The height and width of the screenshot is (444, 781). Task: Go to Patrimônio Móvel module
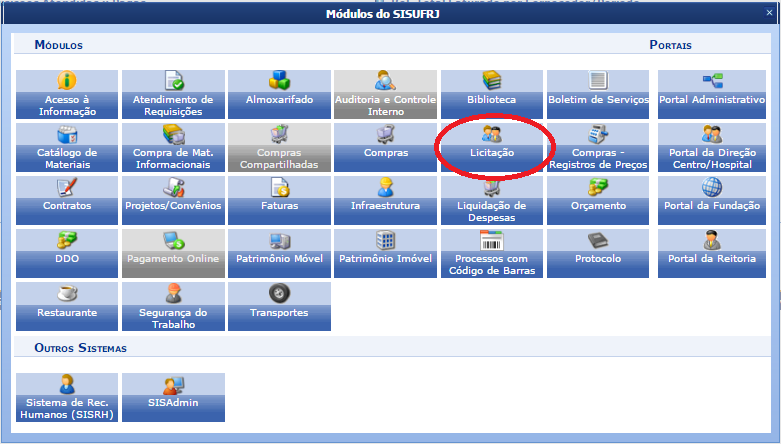click(x=279, y=252)
